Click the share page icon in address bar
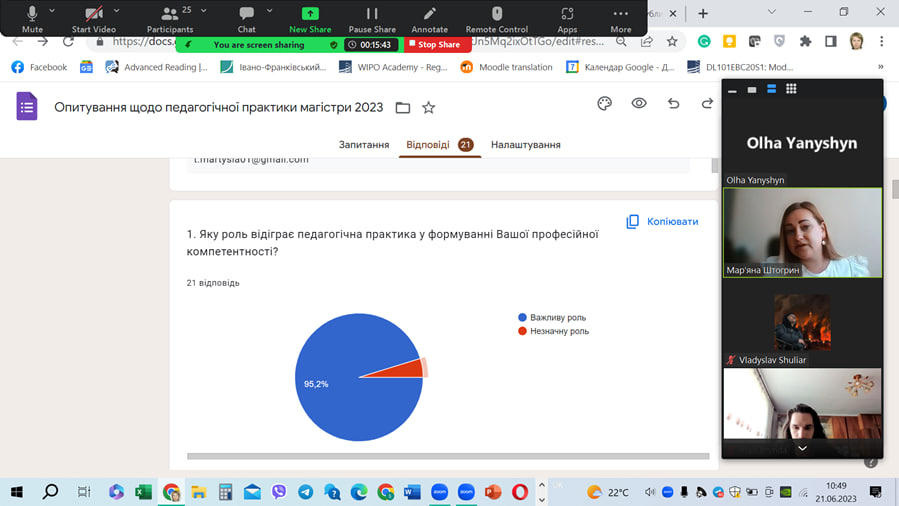Image resolution: width=899 pixels, height=506 pixels. [647, 41]
